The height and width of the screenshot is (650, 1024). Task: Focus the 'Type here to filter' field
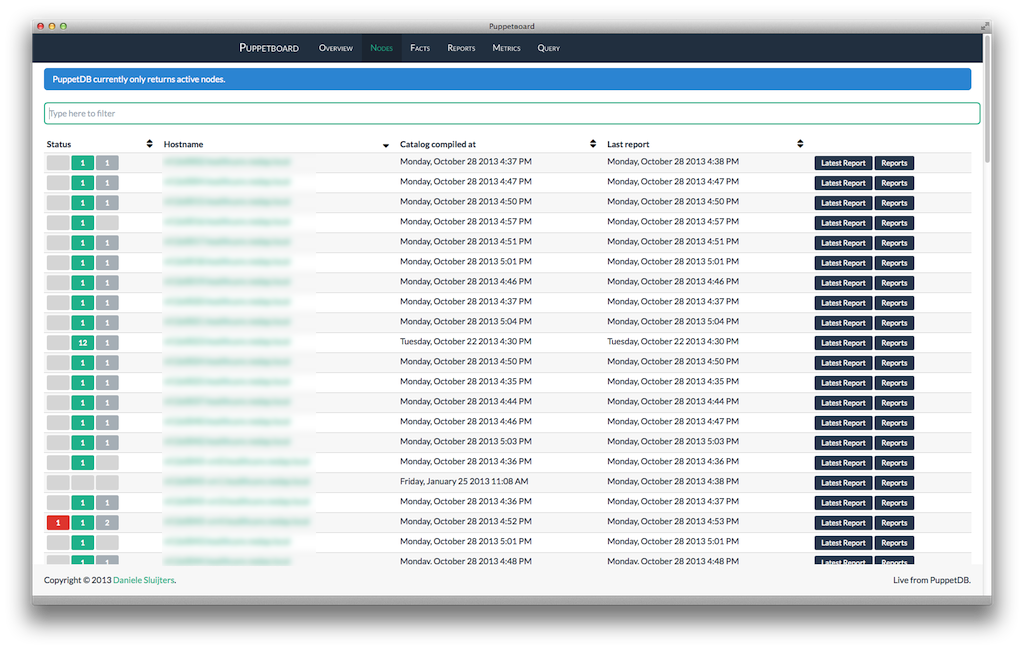[511, 113]
